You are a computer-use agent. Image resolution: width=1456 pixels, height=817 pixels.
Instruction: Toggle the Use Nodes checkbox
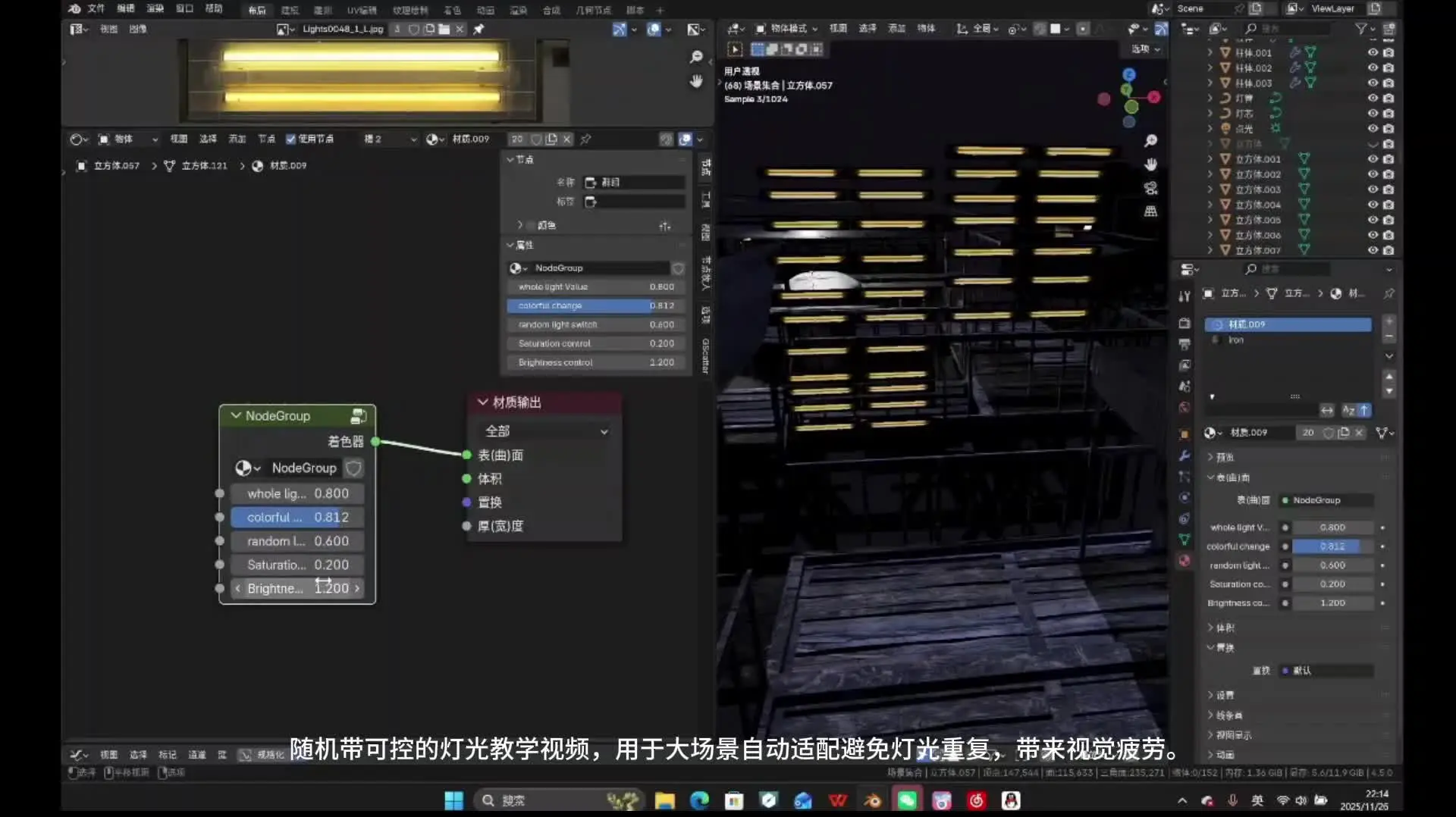point(290,139)
